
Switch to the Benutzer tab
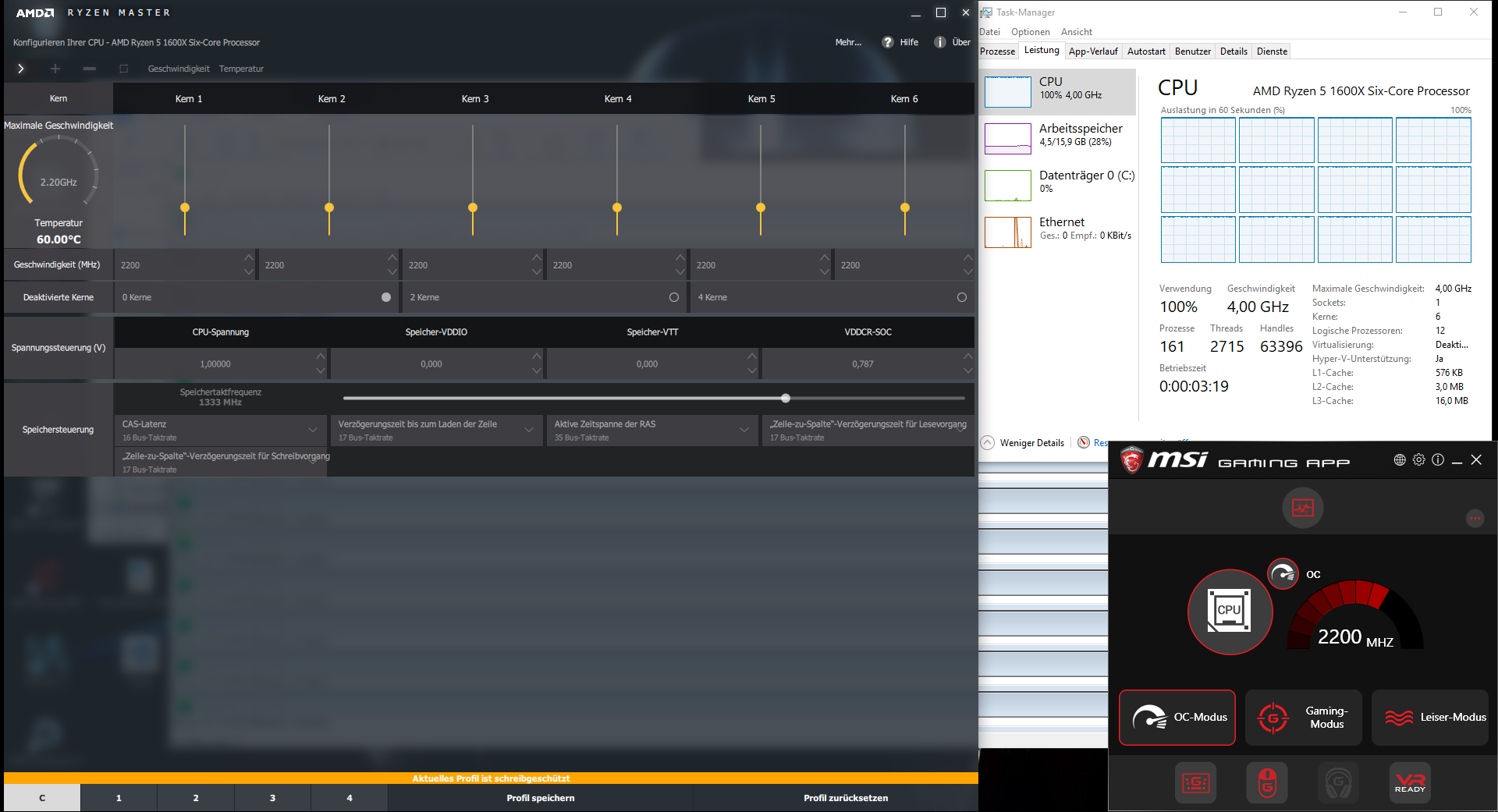[1193, 51]
